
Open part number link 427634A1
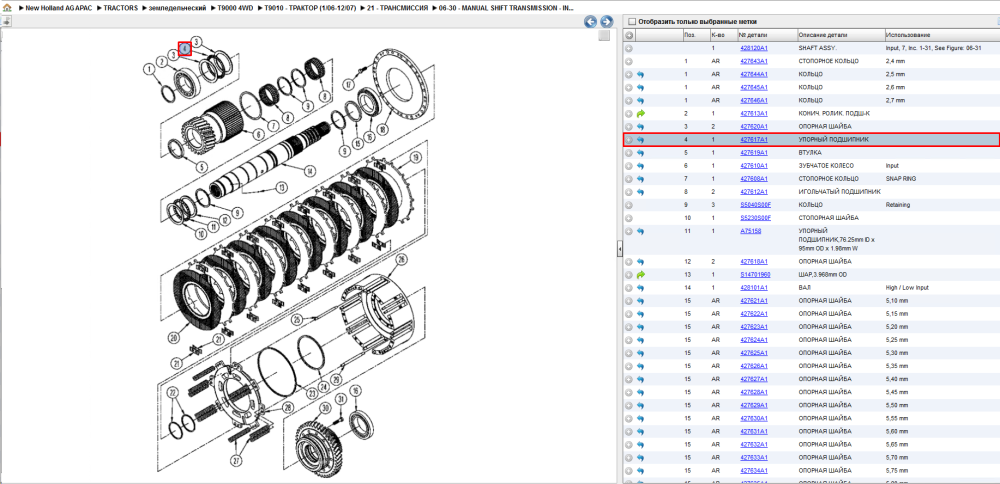coord(754,470)
